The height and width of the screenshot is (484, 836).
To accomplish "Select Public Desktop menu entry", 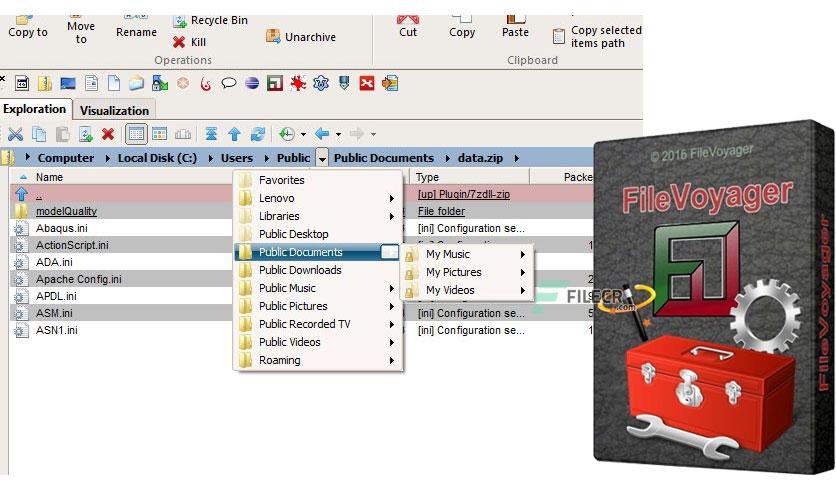I will coord(318,234).
